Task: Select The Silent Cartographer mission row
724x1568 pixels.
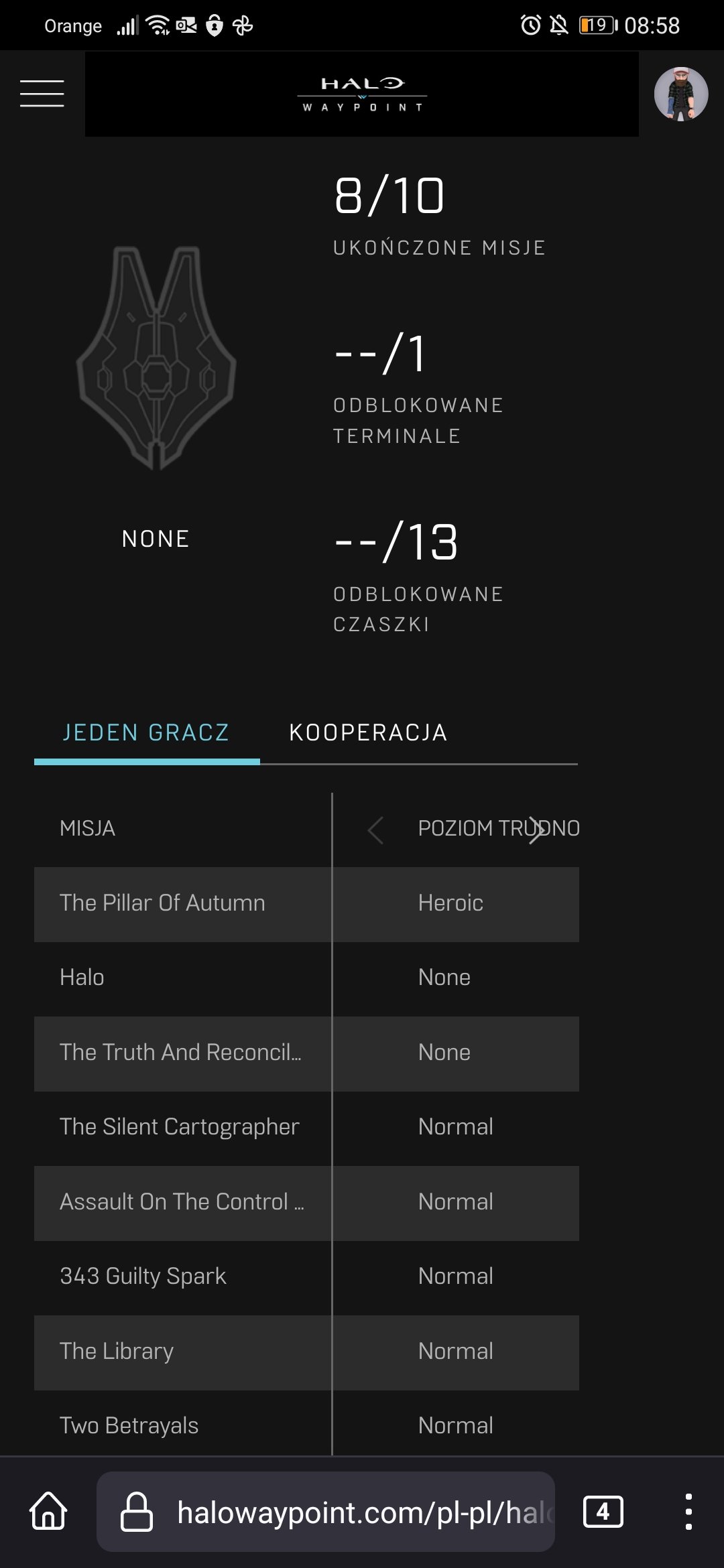Action: coord(179,1127)
